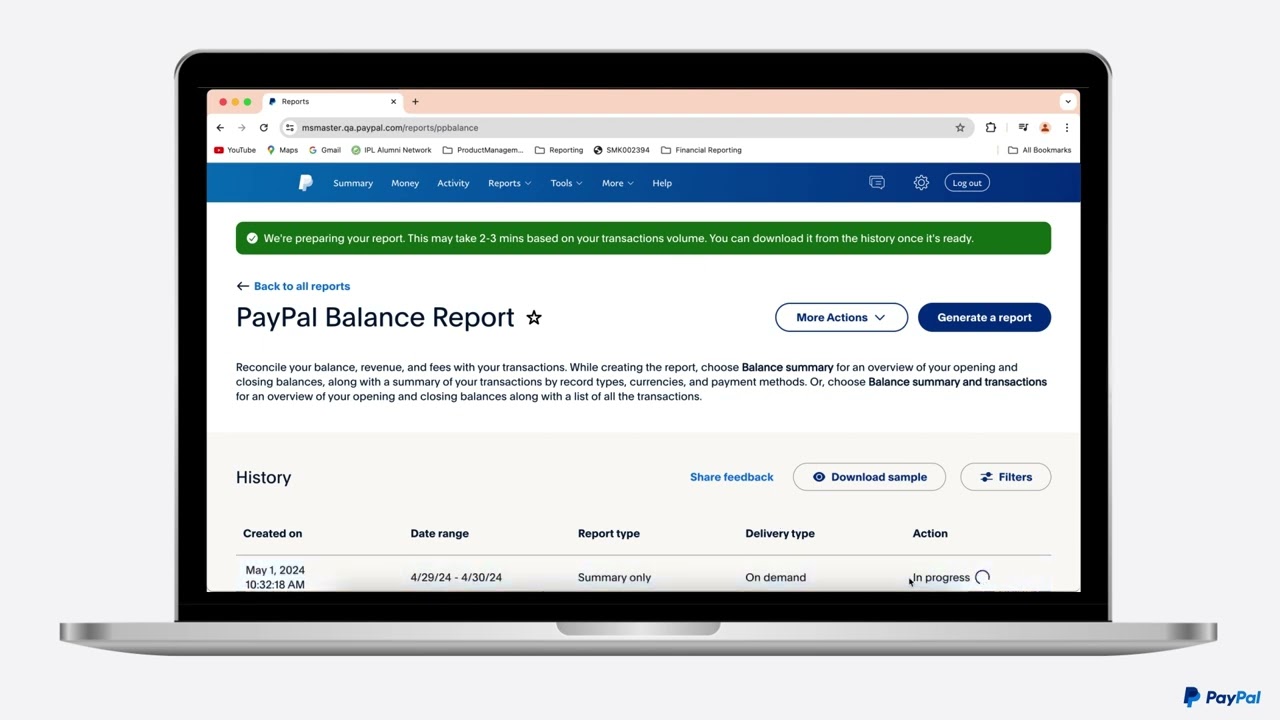Follow the Back to all reports link
Image resolution: width=1280 pixels, height=720 pixels.
coord(302,286)
